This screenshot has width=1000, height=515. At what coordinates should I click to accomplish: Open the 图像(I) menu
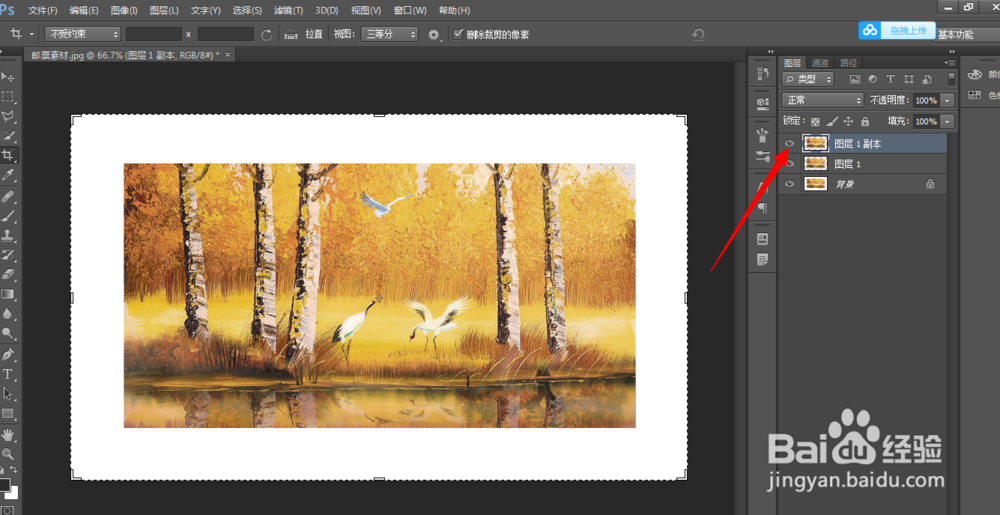coord(124,11)
